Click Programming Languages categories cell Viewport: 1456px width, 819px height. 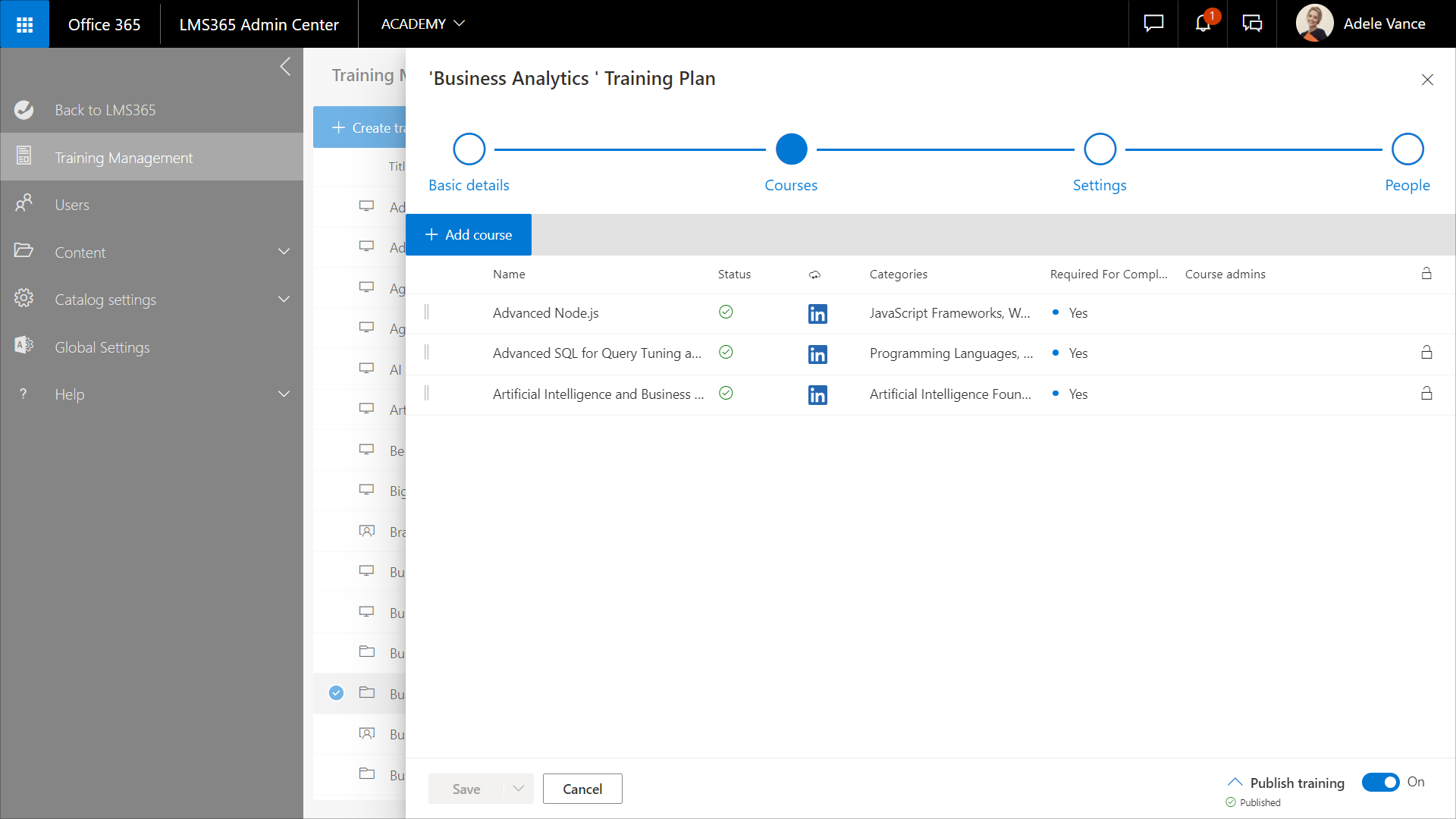pos(951,353)
